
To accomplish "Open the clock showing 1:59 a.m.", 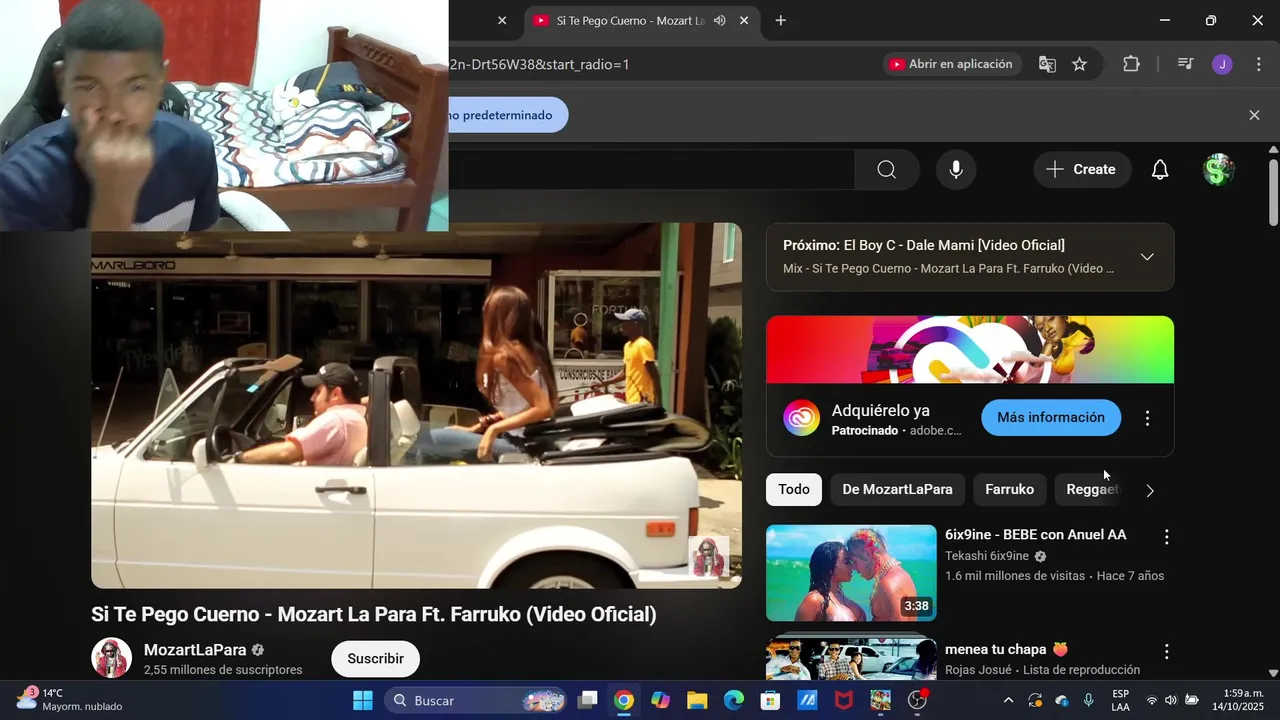I will click(1240, 700).
